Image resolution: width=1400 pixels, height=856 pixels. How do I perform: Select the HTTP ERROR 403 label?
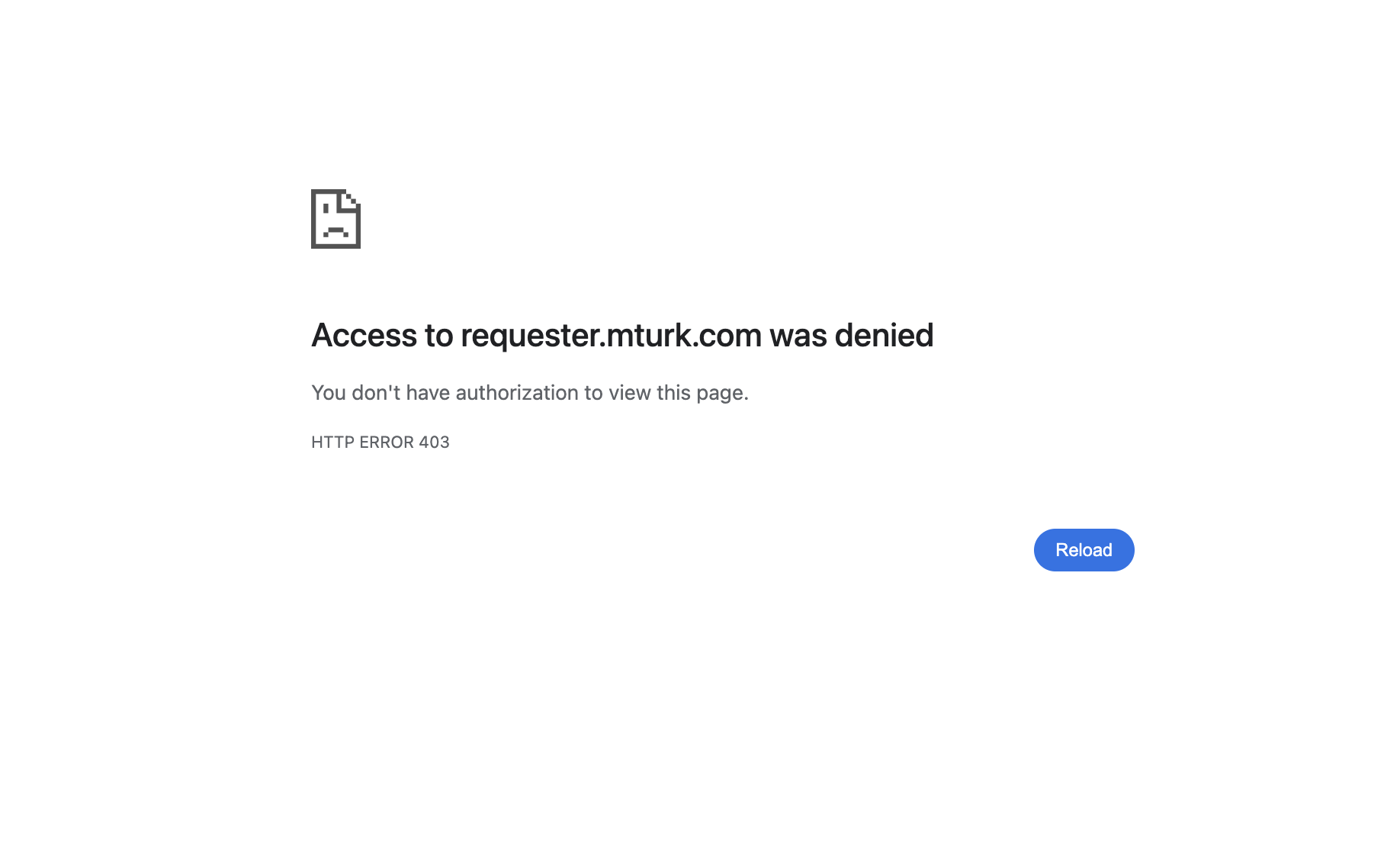[379, 442]
